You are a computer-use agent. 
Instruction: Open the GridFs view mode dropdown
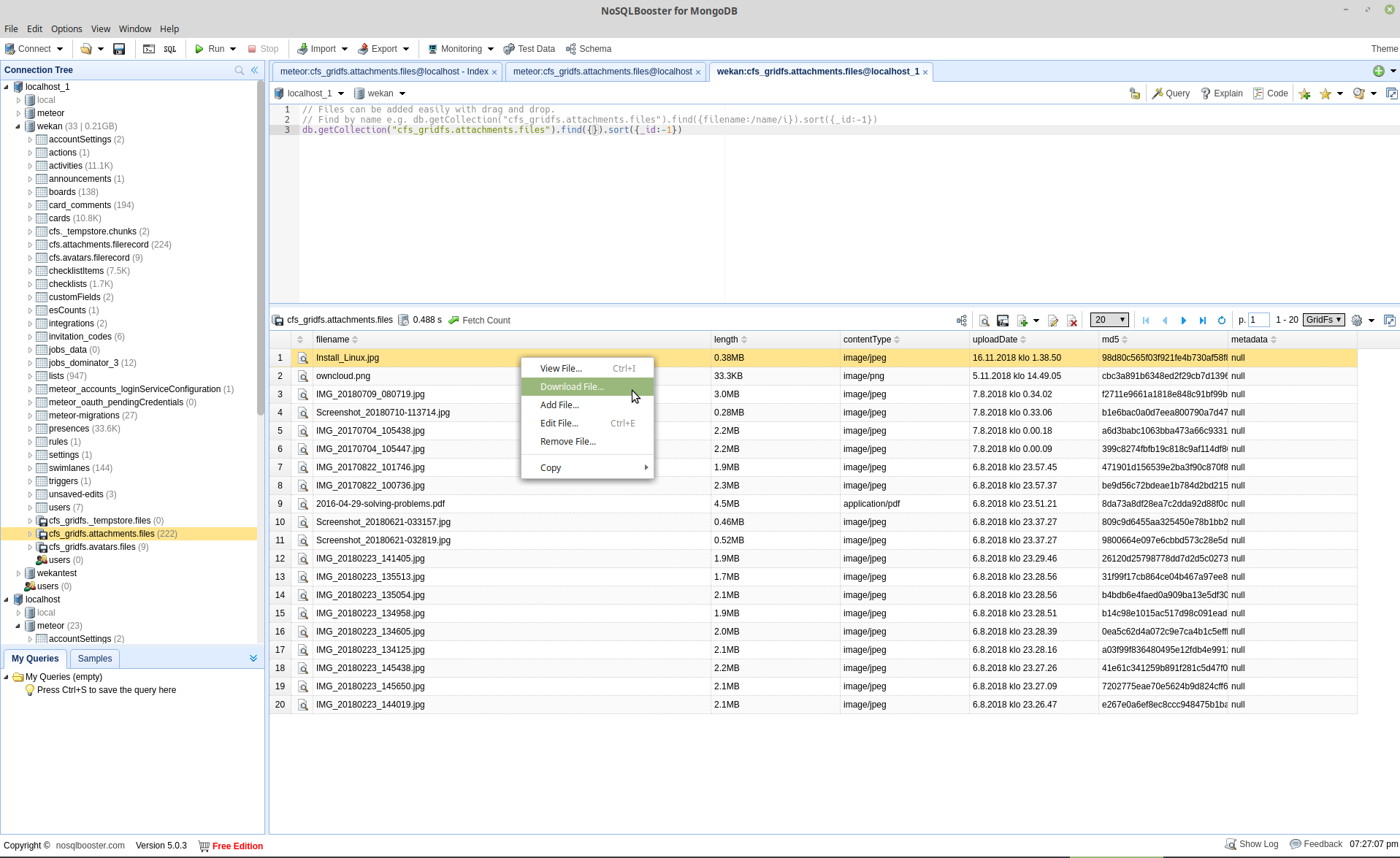pos(1323,320)
